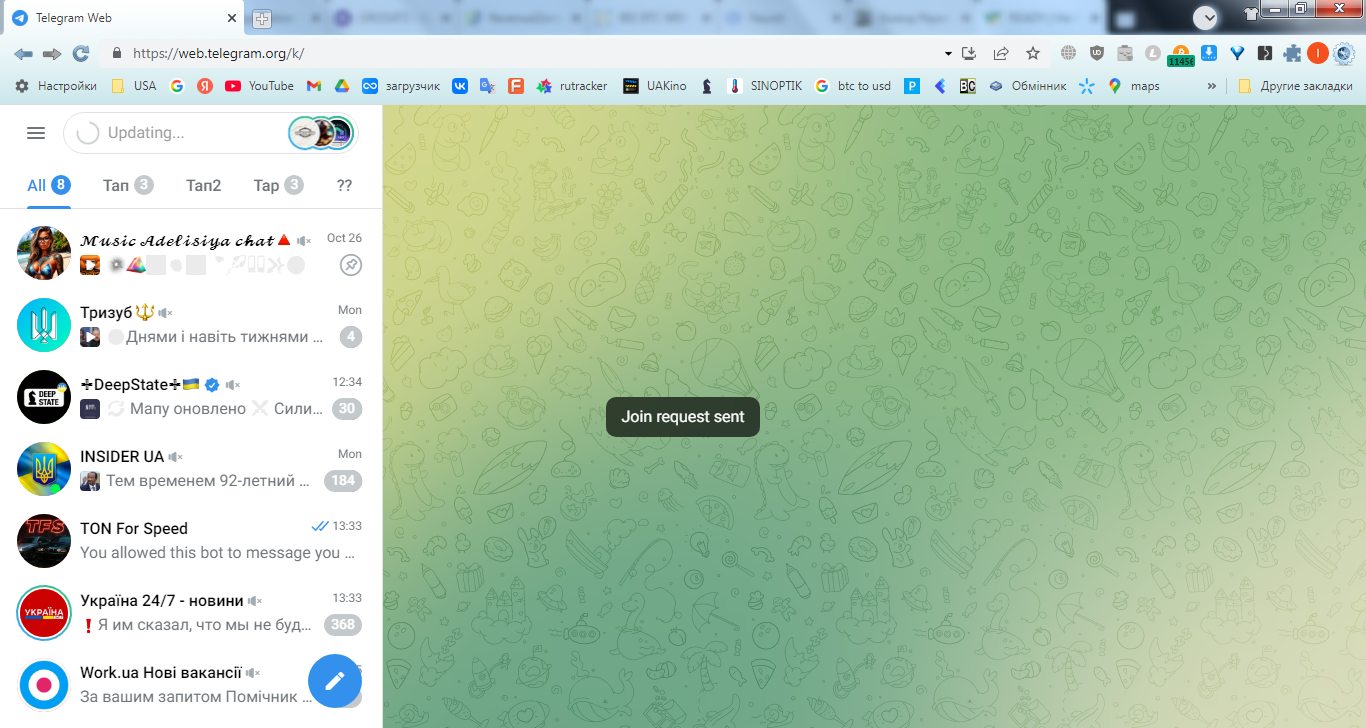The image size is (1366, 728).
Task: Reload the Telegram Web page
Action: click(x=81, y=53)
